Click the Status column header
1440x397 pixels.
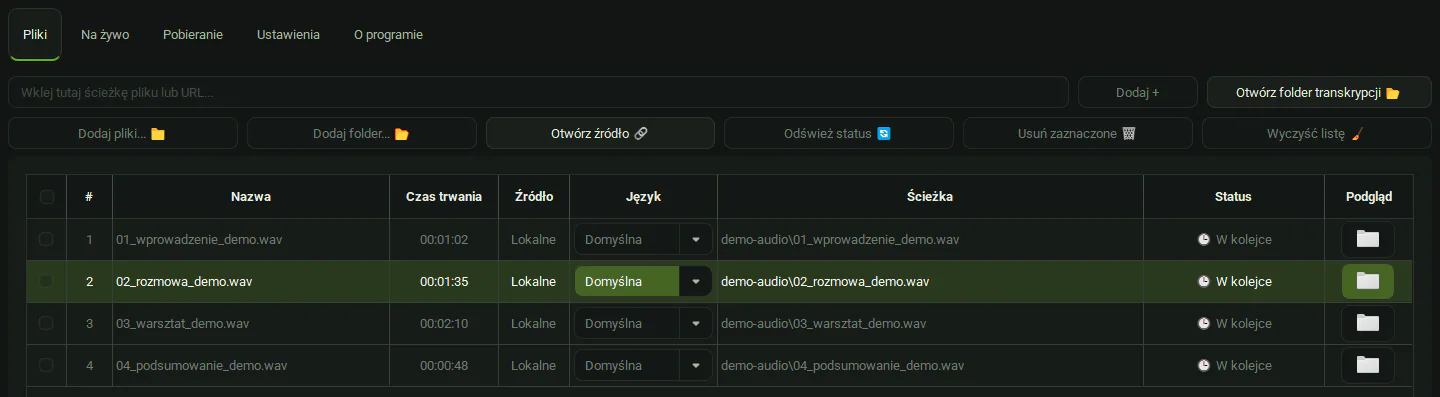pos(1234,197)
